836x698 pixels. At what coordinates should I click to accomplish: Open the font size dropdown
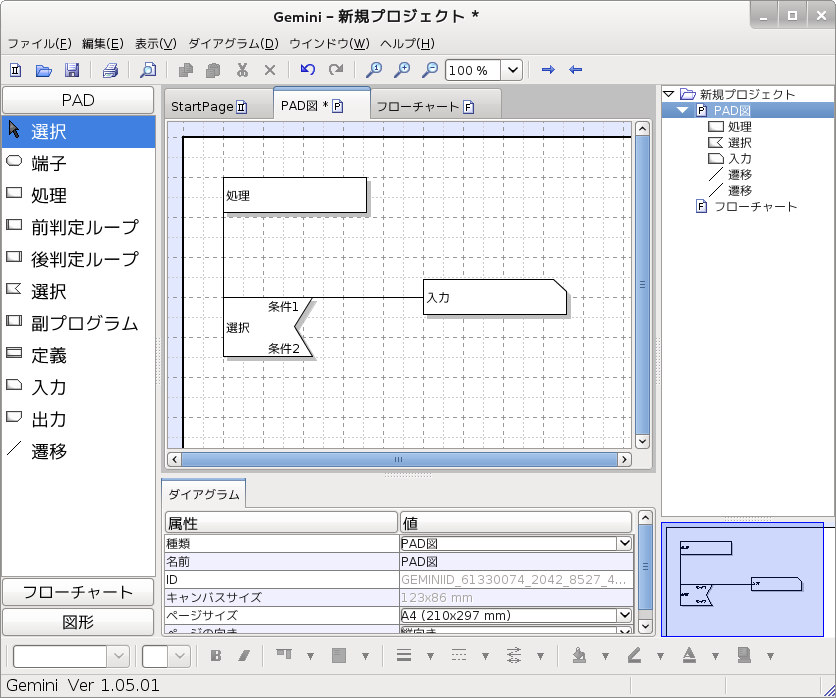pos(180,656)
